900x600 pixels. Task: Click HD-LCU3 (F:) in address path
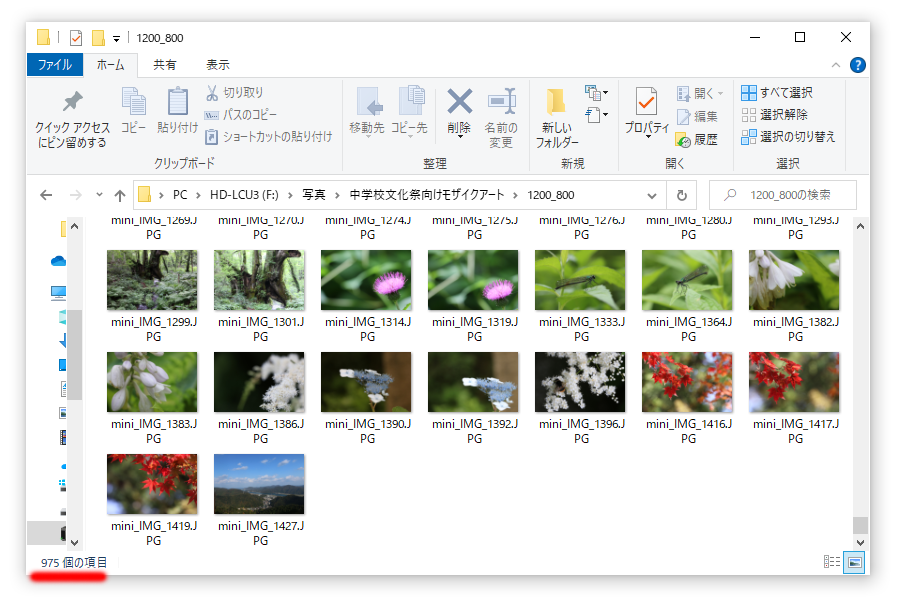[x=244, y=195]
